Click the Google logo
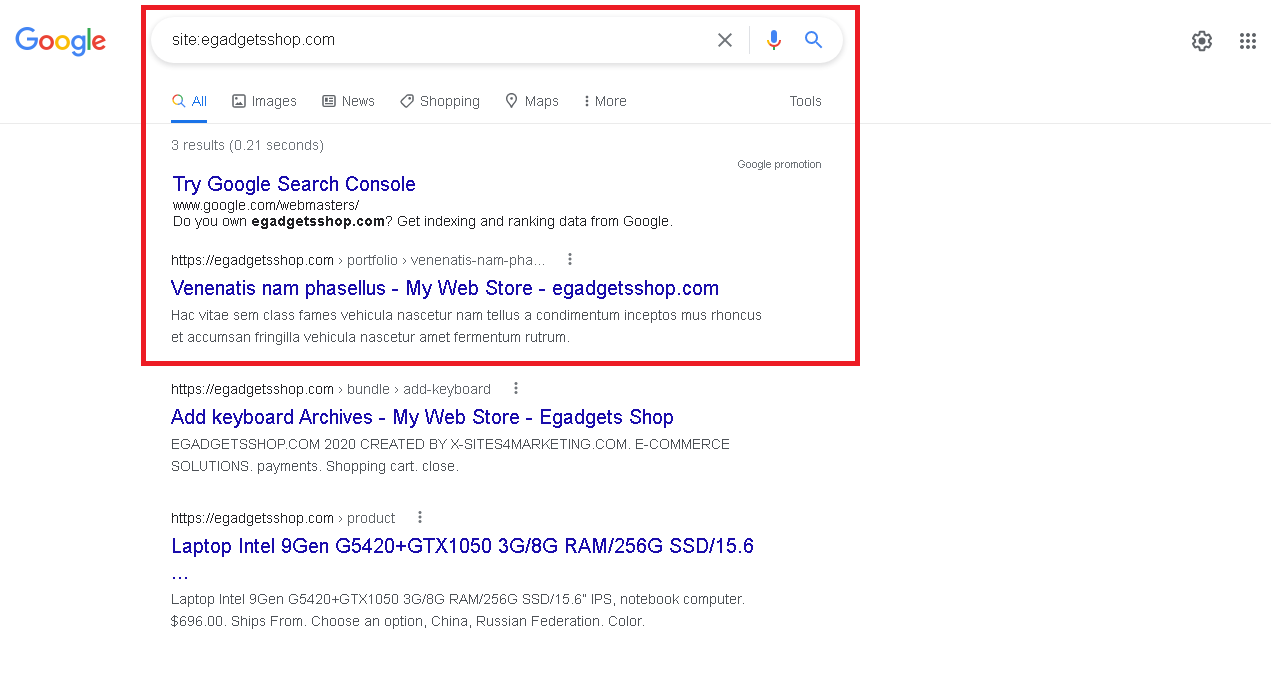The width and height of the screenshot is (1271, 679). pyautogui.click(x=60, y=41)
